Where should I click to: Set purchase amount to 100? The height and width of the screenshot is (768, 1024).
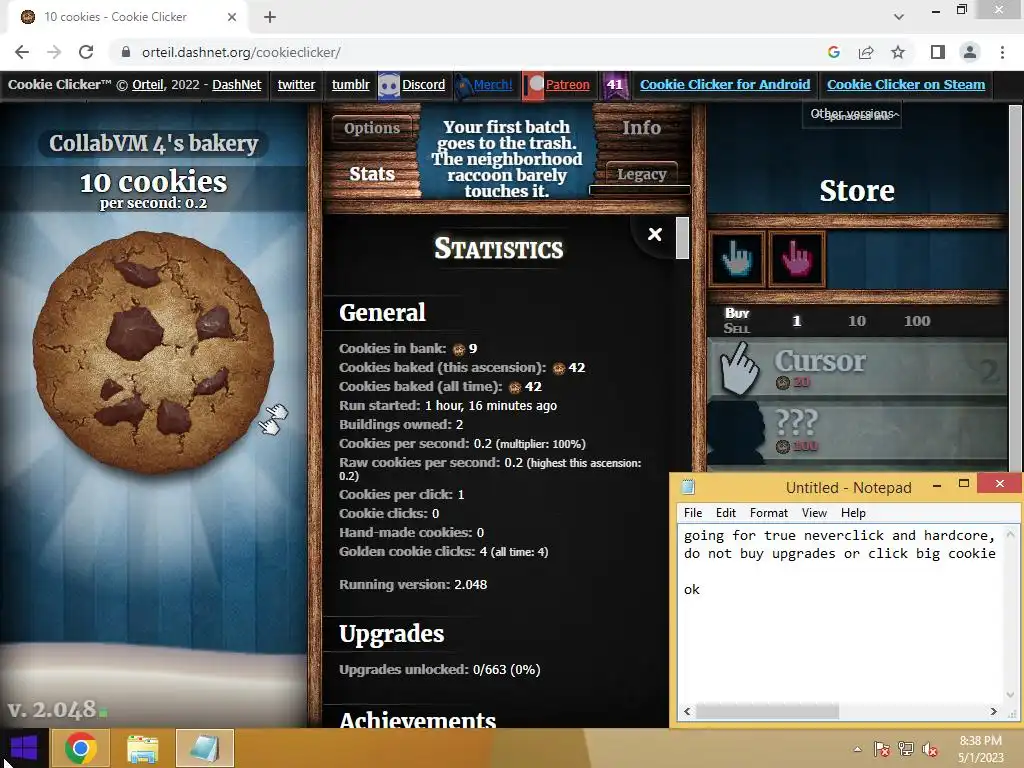pyautogui.click(x=917, y=321)
